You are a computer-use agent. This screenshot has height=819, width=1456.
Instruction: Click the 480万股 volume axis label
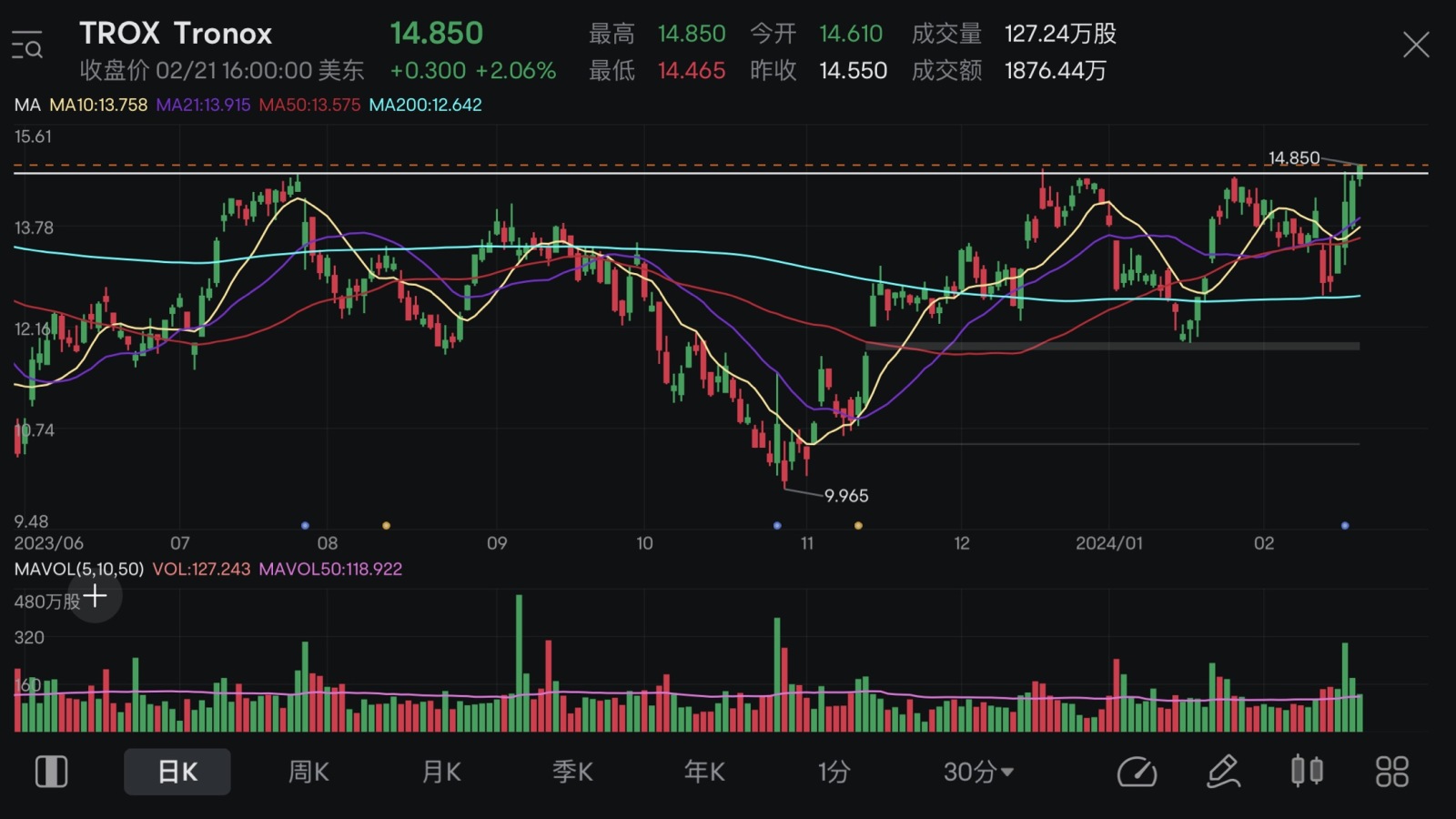click(47, 602)
